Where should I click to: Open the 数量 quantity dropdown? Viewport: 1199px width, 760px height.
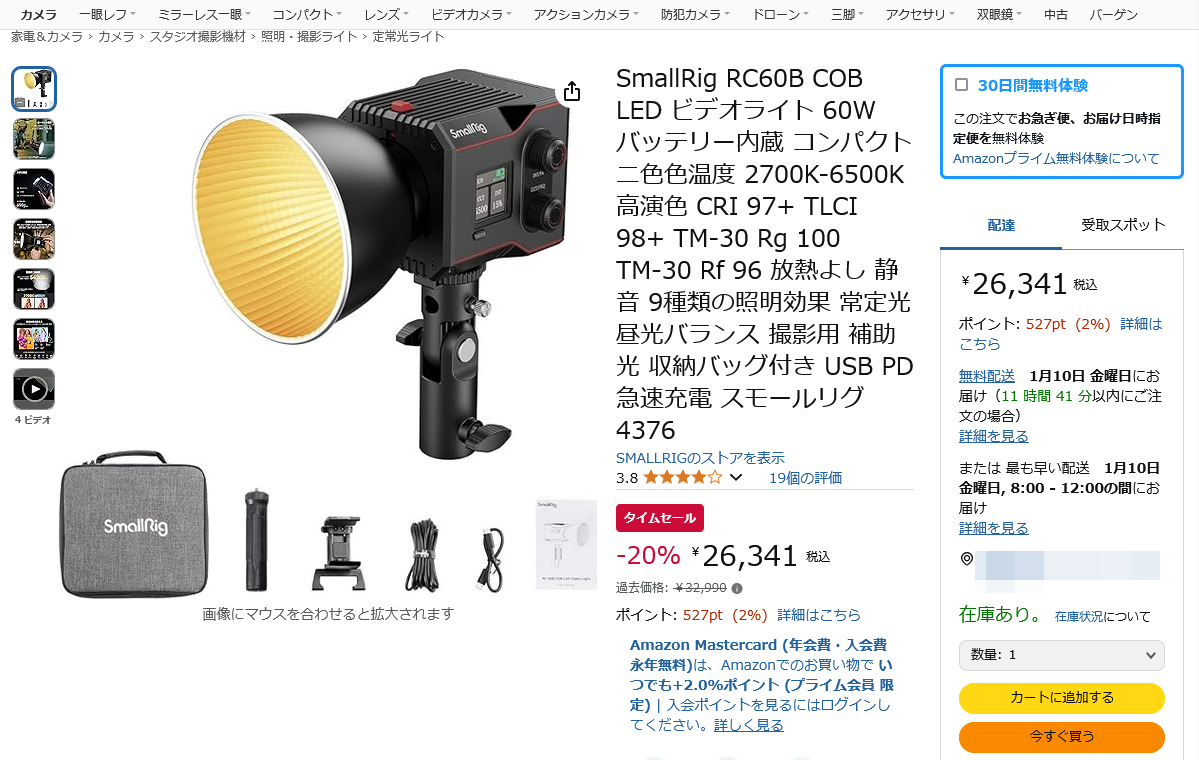(1061, 655)
